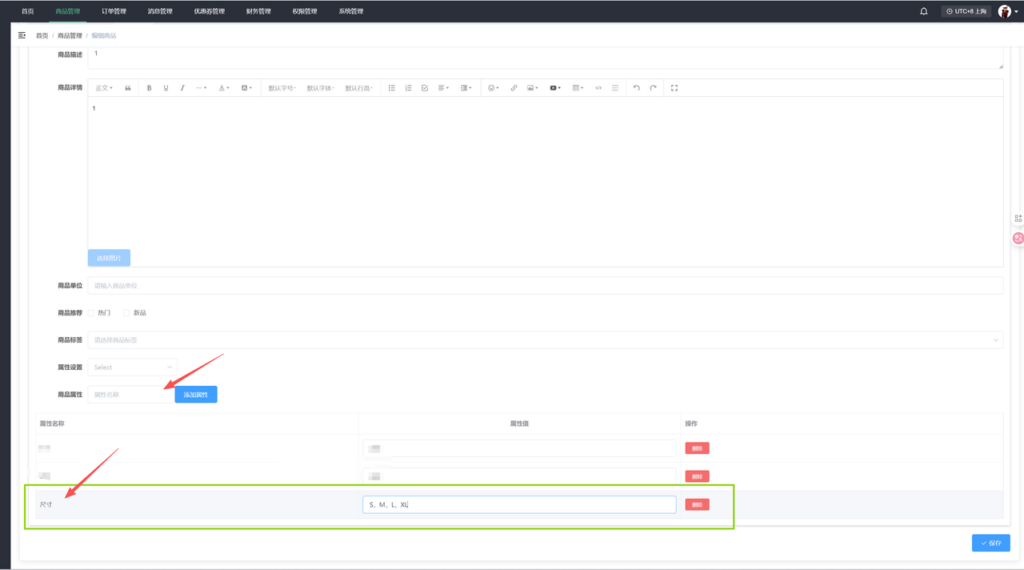Toggle bold formatting in the editor toolbar
This screenshot has height=570, width=1024.
coord(149,88)
